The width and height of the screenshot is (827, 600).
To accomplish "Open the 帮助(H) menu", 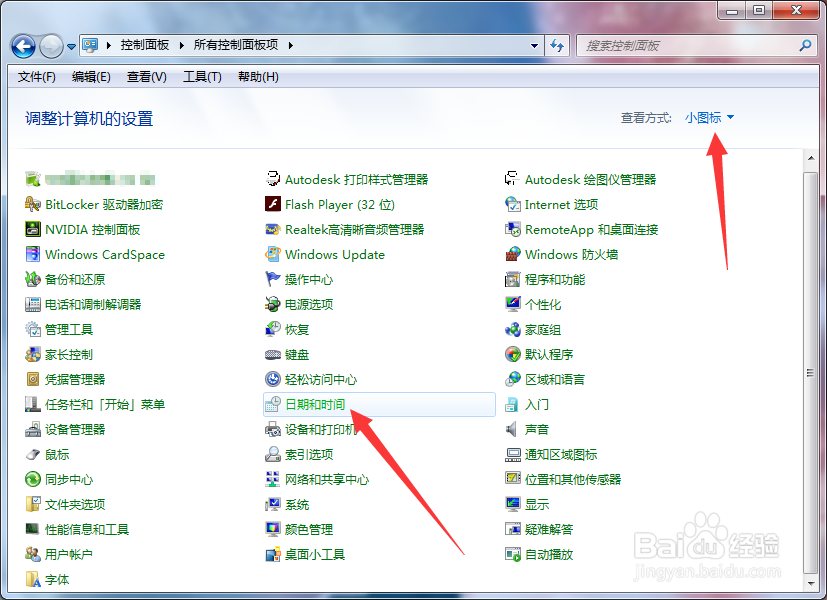I will [x=258, y=77].
